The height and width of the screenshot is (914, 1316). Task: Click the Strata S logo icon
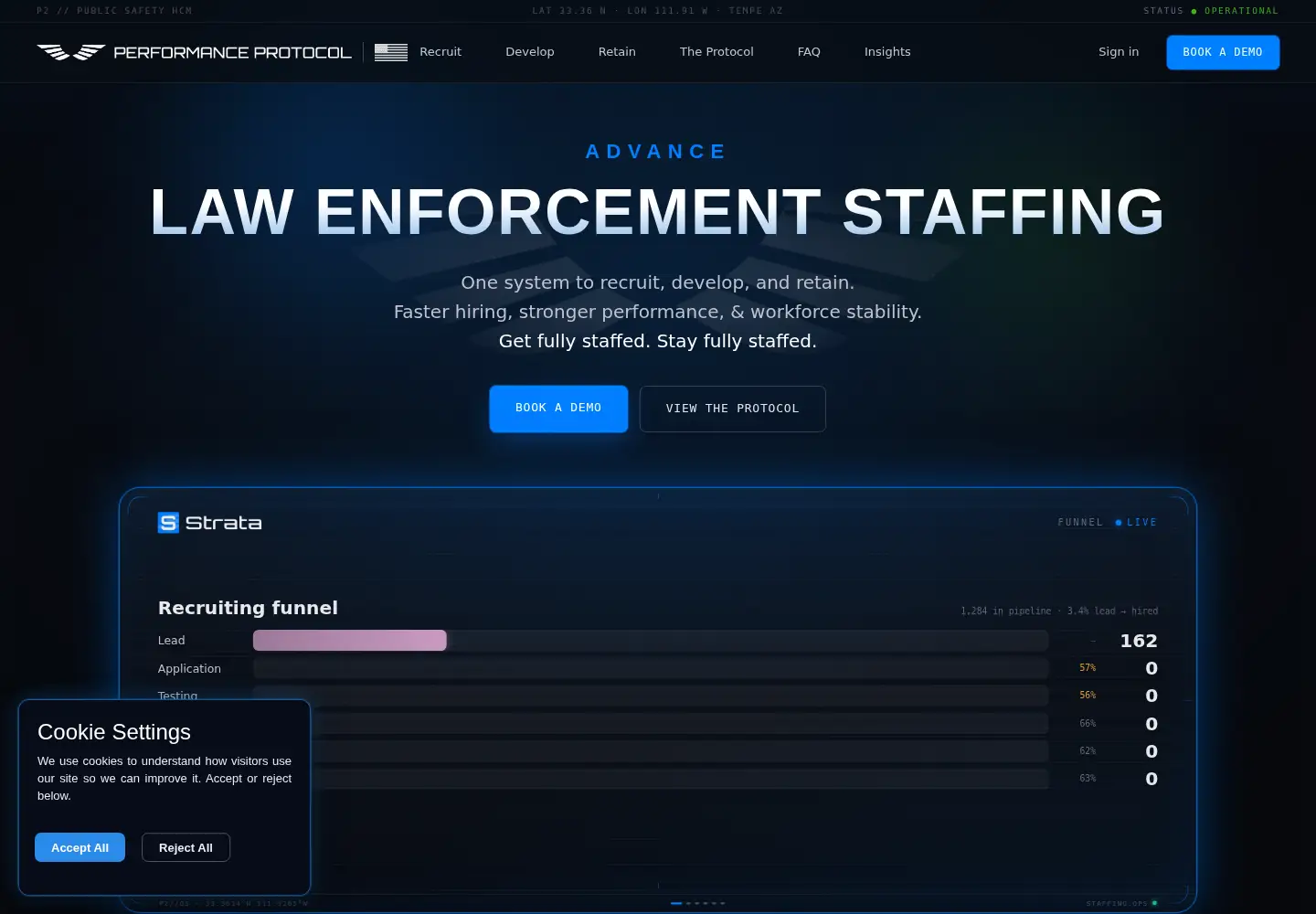168,523
